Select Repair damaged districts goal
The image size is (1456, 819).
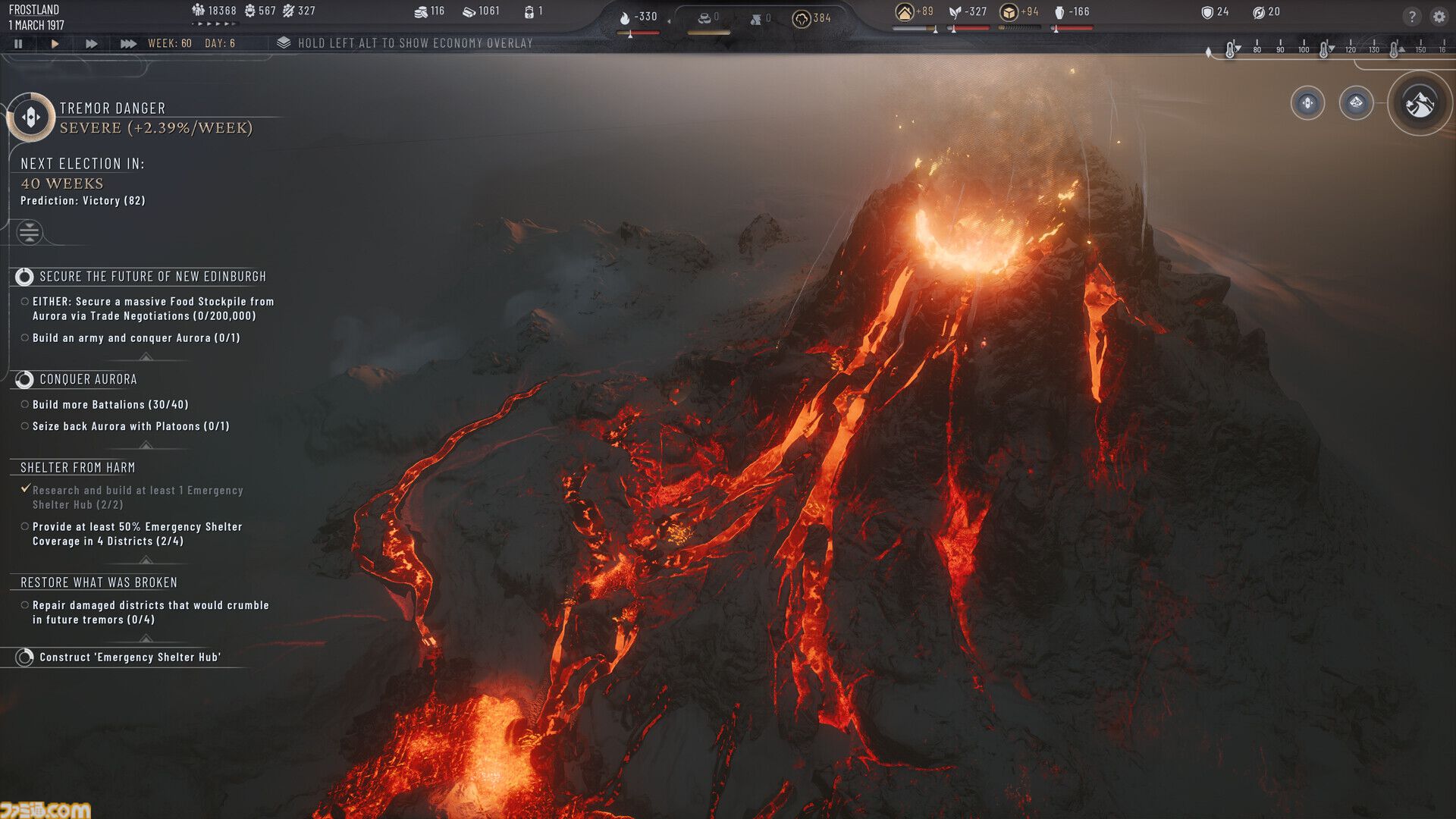point(145,613)
